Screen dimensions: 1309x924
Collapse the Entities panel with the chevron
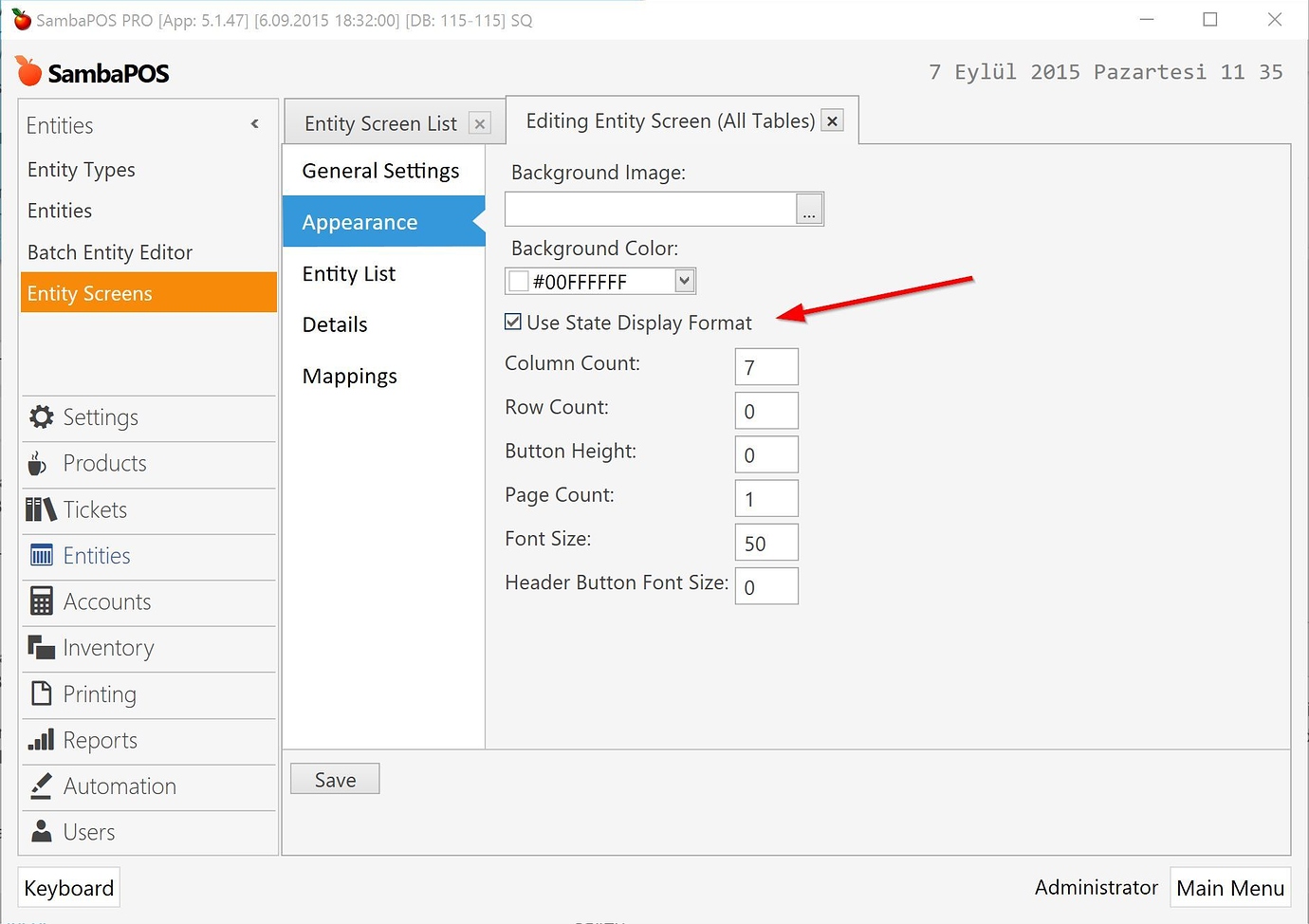click(x=254, y=123)
